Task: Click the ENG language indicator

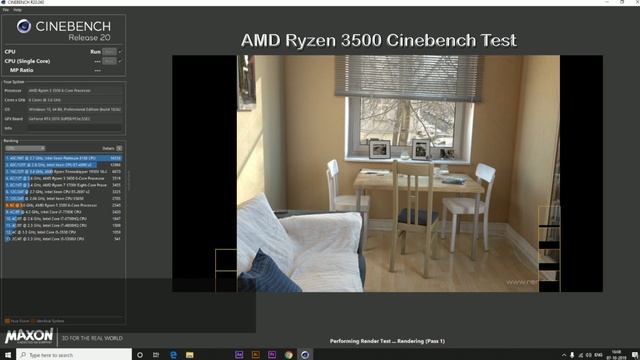Action: 598,355
